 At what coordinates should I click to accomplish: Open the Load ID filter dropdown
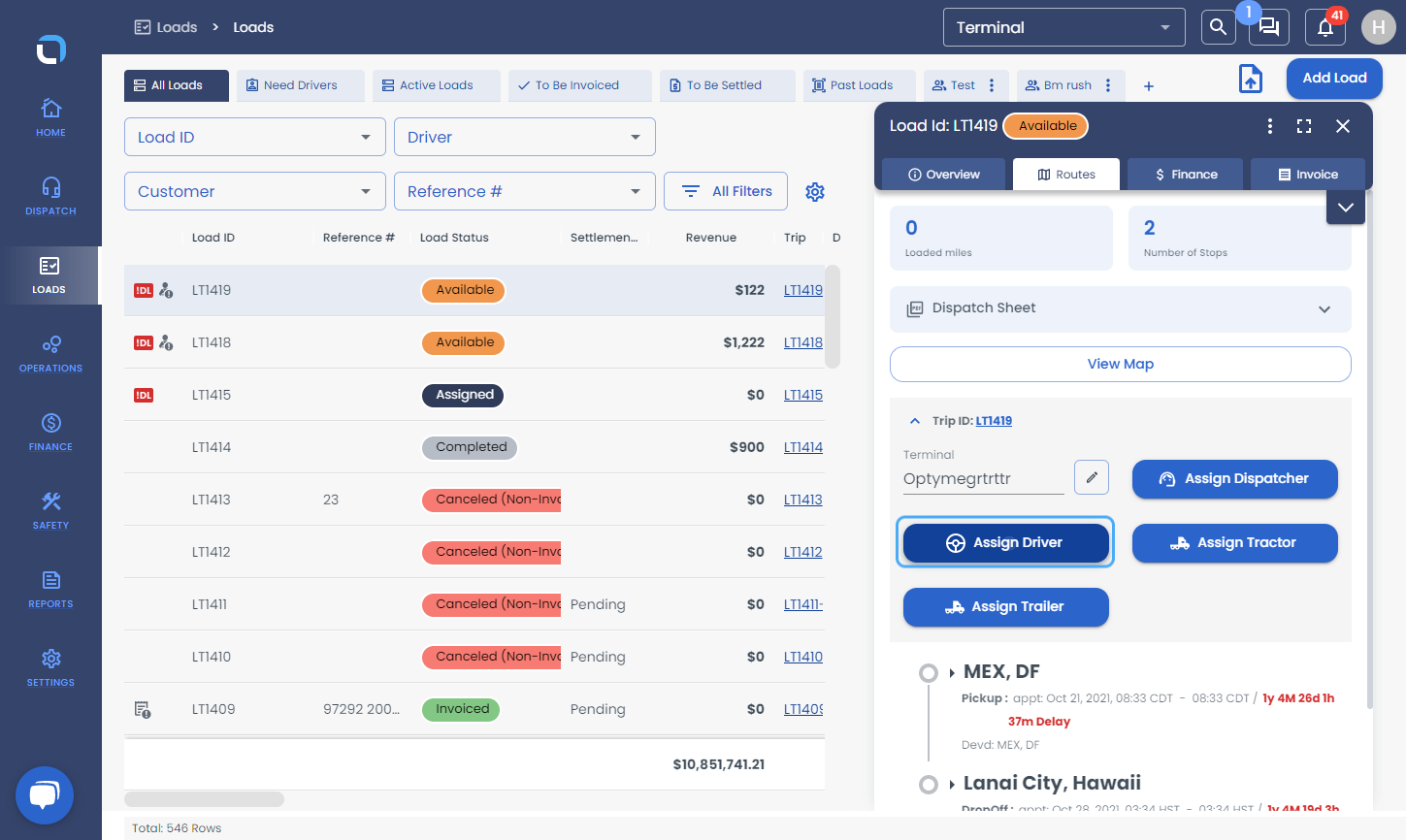point(255,137)
